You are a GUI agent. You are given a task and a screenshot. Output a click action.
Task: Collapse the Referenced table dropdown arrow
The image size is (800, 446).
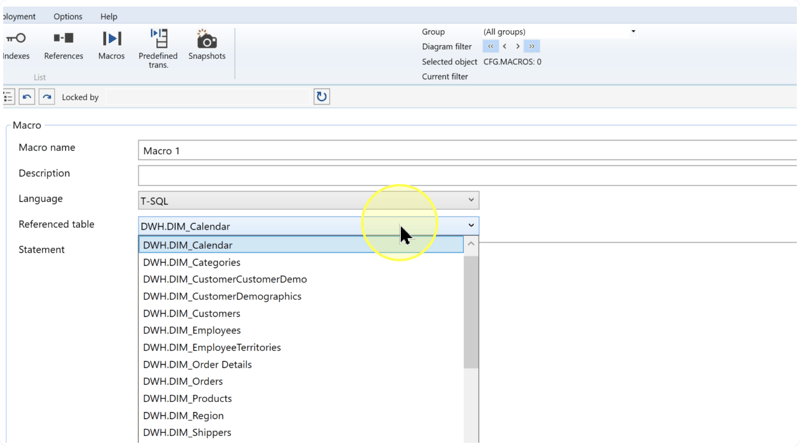pyautogui.click(x=471, y=226)
